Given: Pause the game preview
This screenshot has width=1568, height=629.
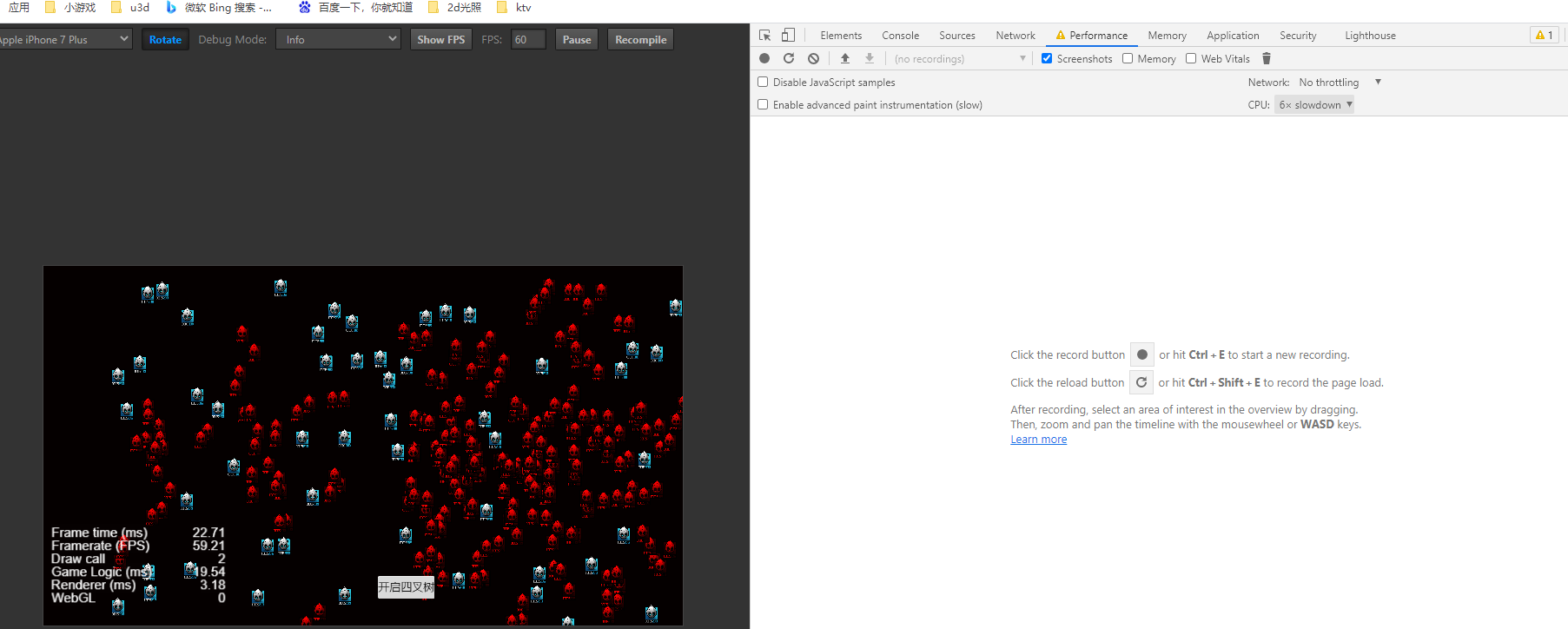Looking at the screenshot, I should coord(577,39).
